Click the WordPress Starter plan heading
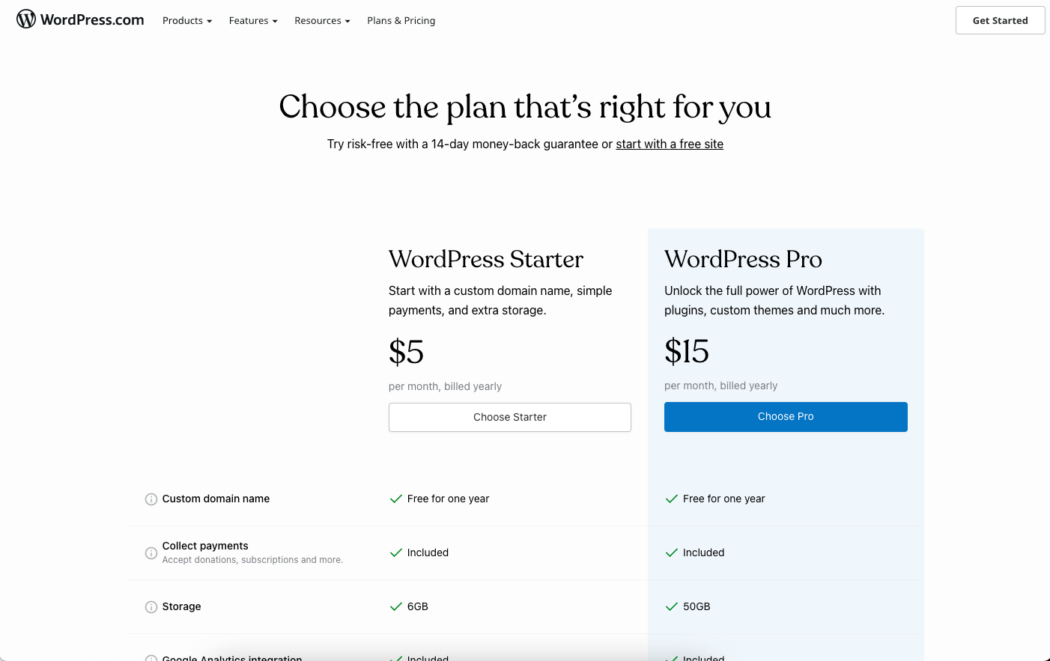The width and height of the screenshot is (1050, 661). click(x=485, y=259)
